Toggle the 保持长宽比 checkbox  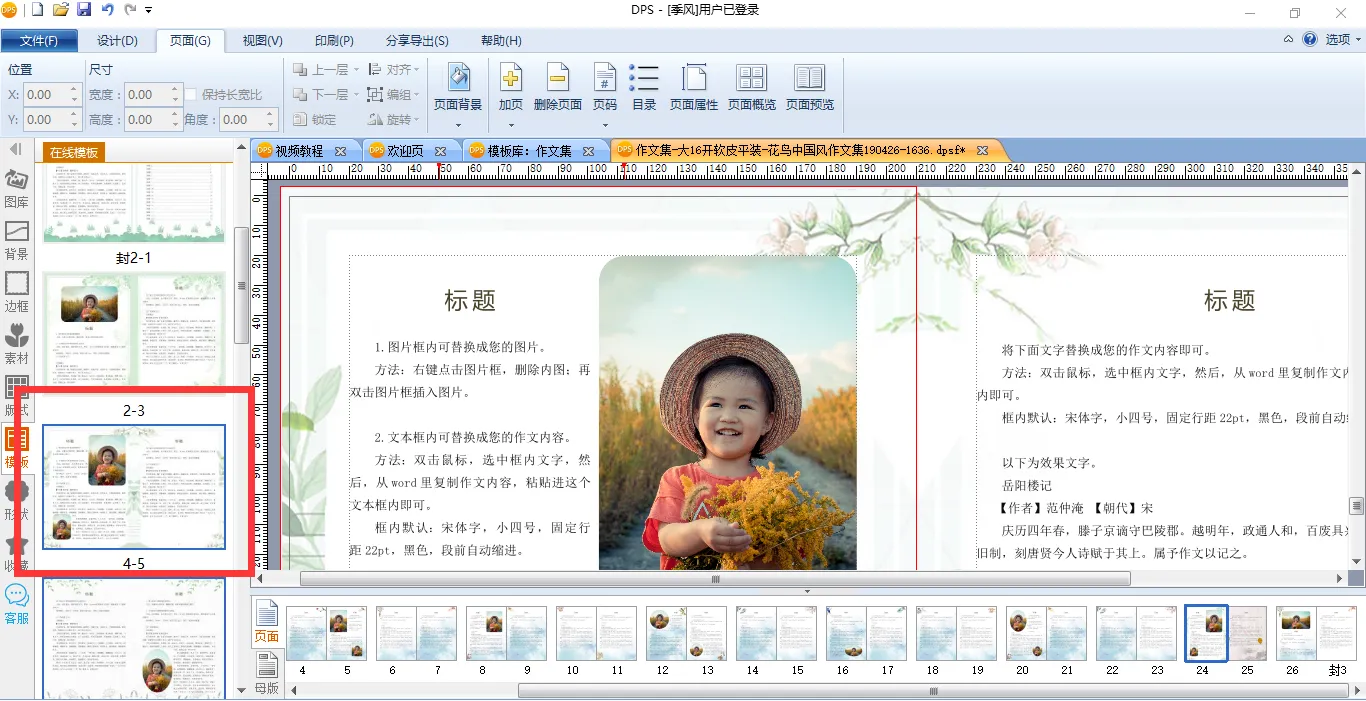[191, 95]
